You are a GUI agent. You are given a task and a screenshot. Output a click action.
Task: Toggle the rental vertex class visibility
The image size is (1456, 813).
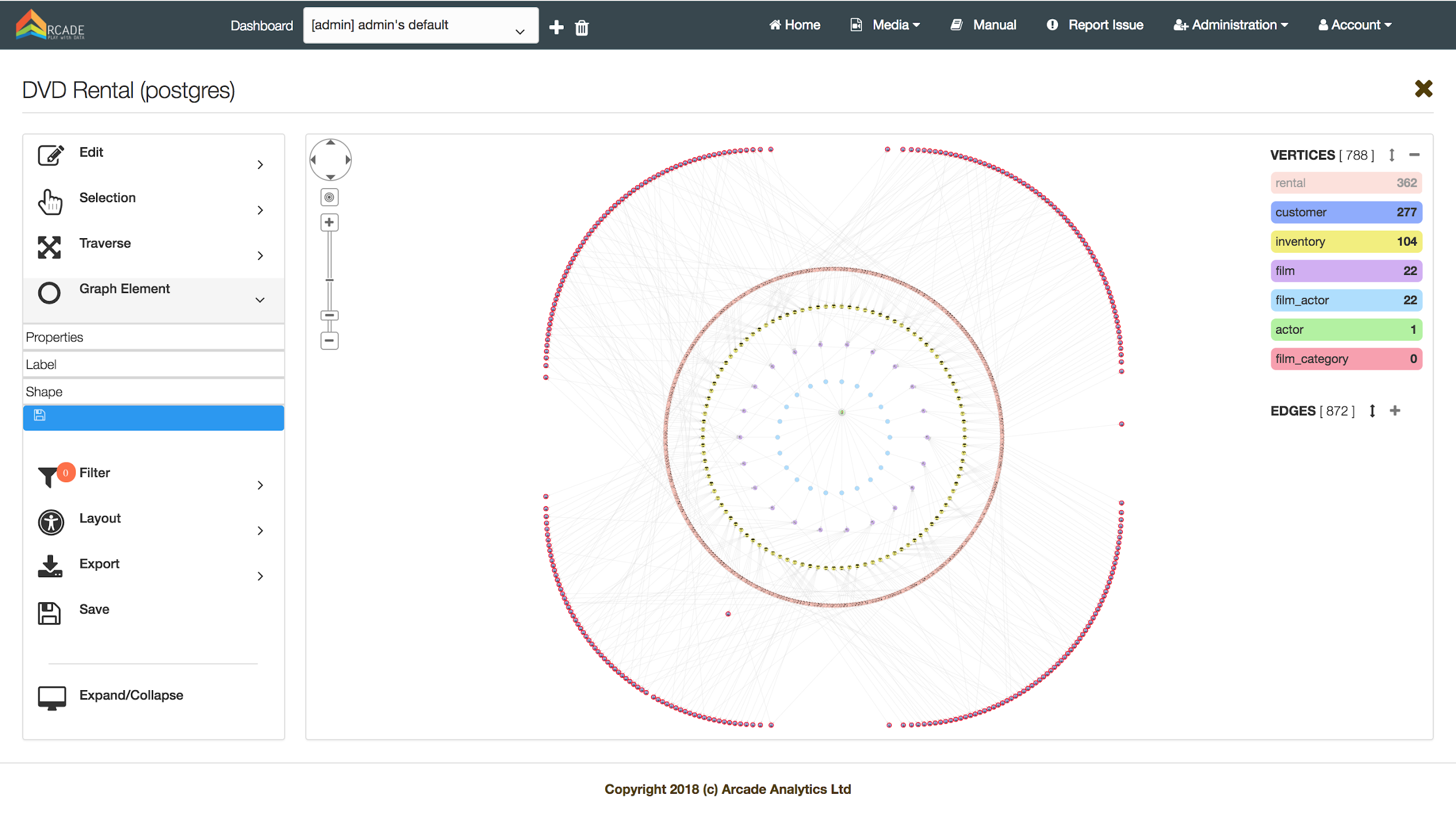click(x=1346, y=183)
